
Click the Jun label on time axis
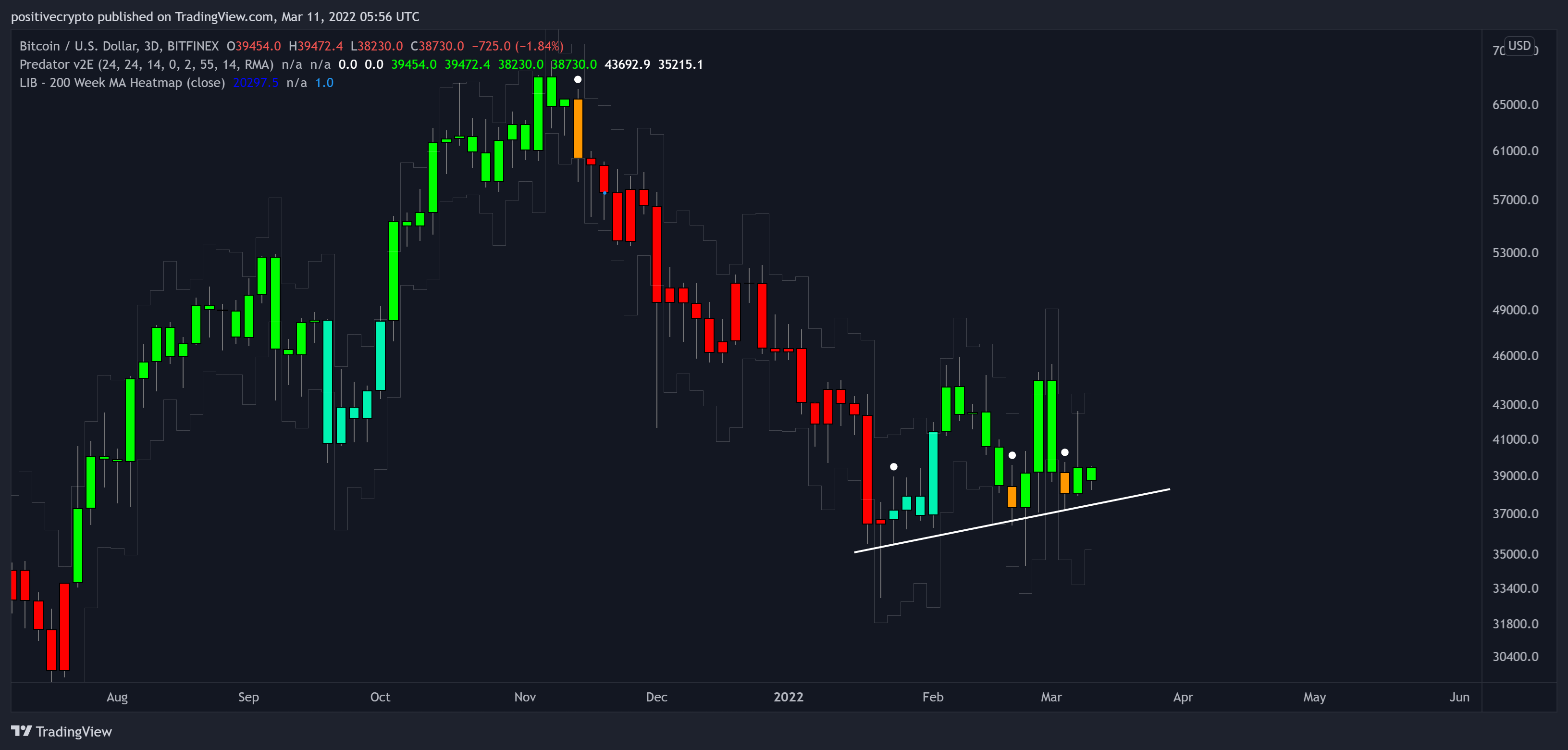1459,697
